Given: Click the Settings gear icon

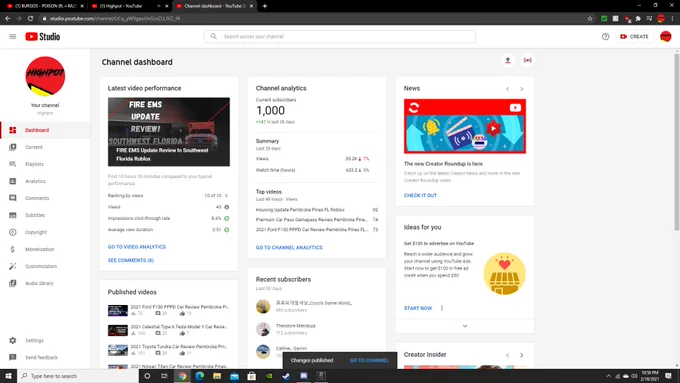Looking at the screenshot, I should 13,340.
